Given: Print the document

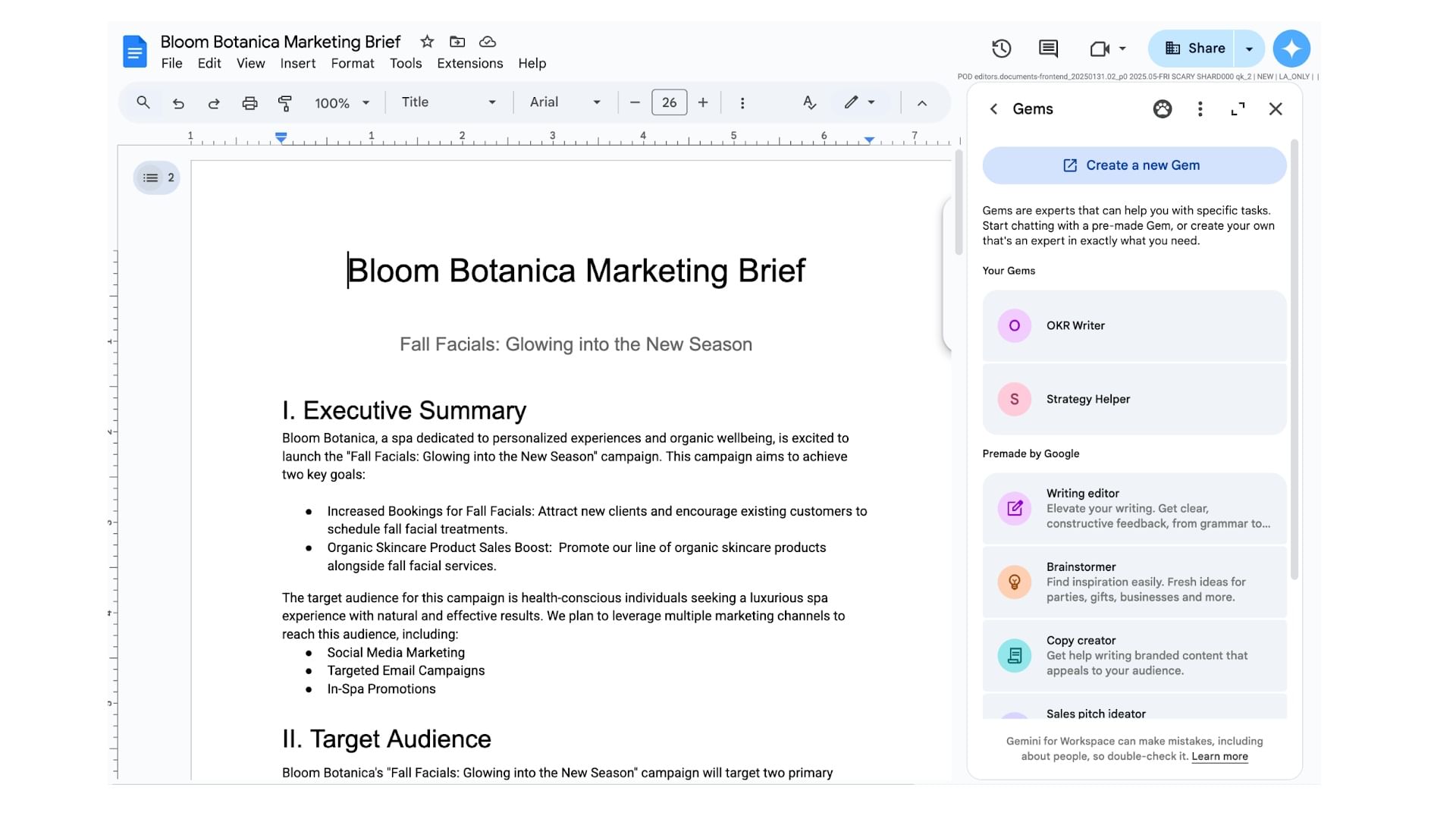Looking at the screenshot, I should click(250, 102).
